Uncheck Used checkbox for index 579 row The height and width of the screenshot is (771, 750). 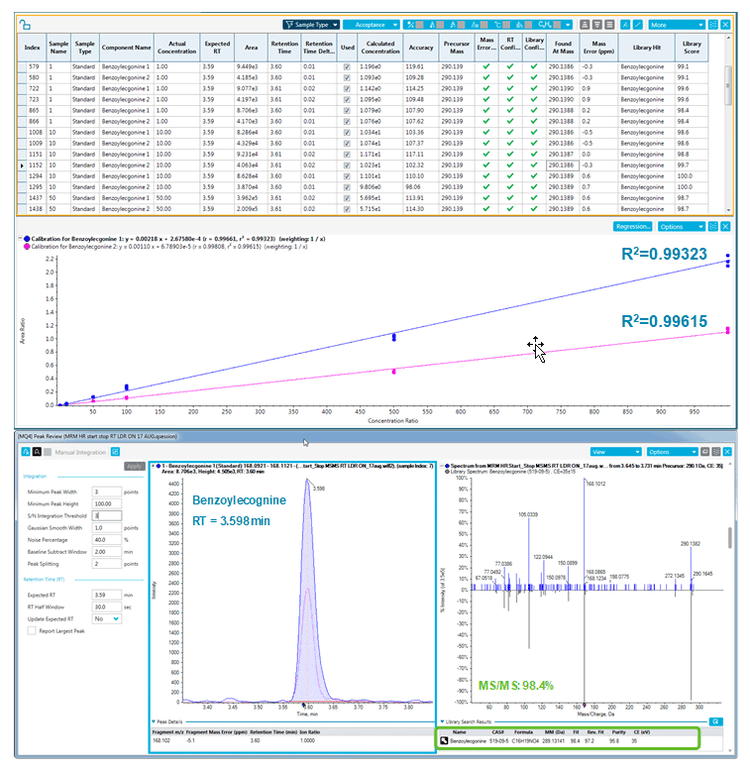347,67
